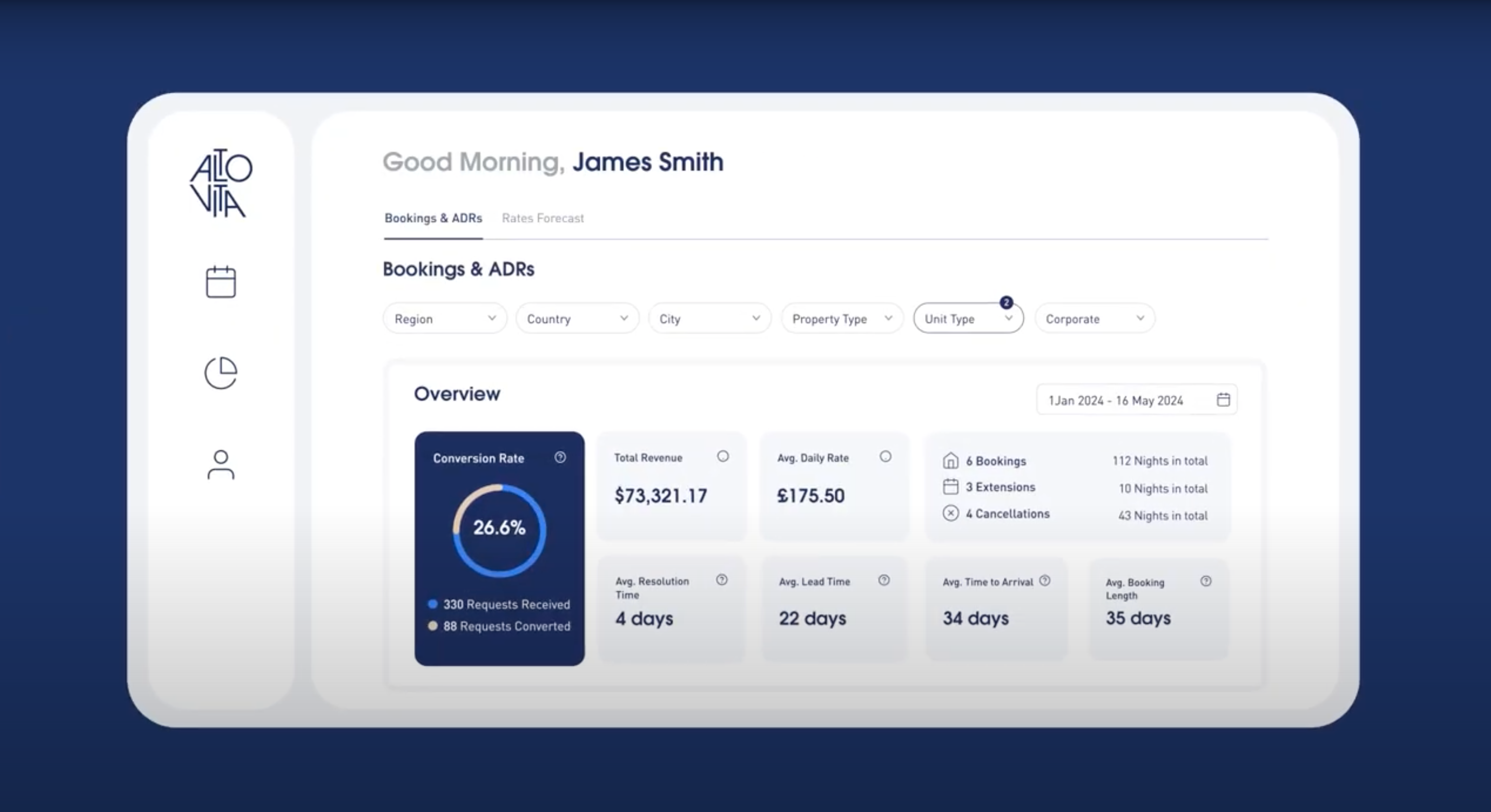Click the Overview heading
1491x812 pixels.
tap(457, 393)
